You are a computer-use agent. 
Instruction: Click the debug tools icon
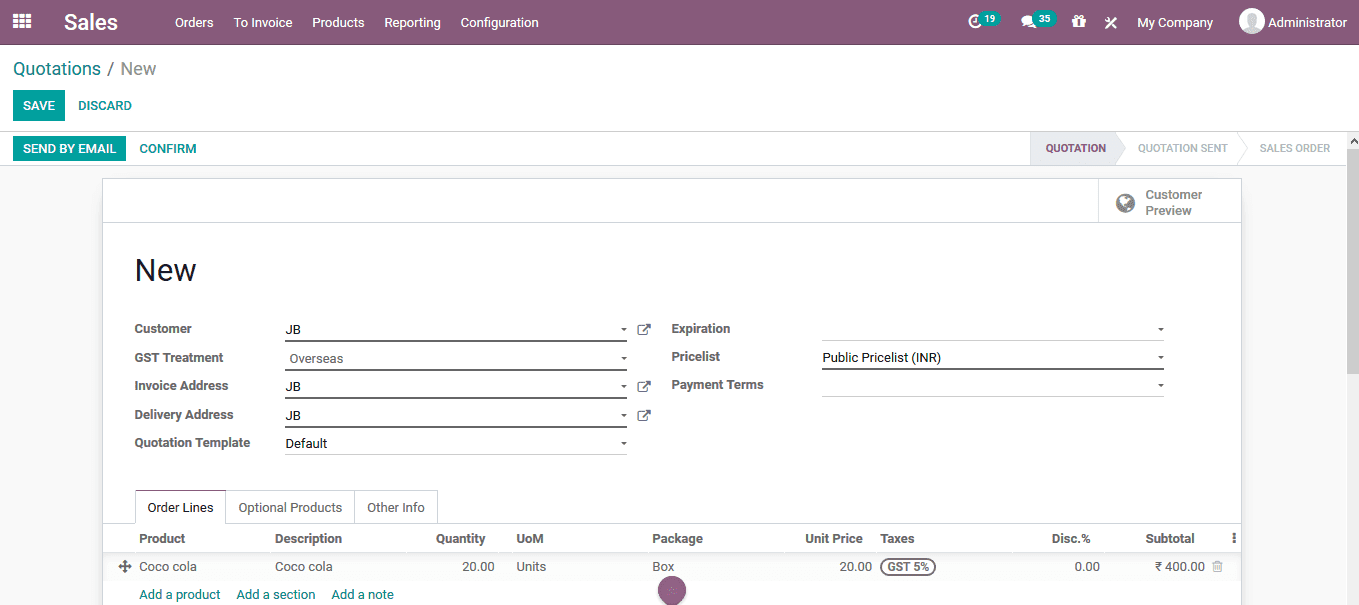tap(1110, 22)
